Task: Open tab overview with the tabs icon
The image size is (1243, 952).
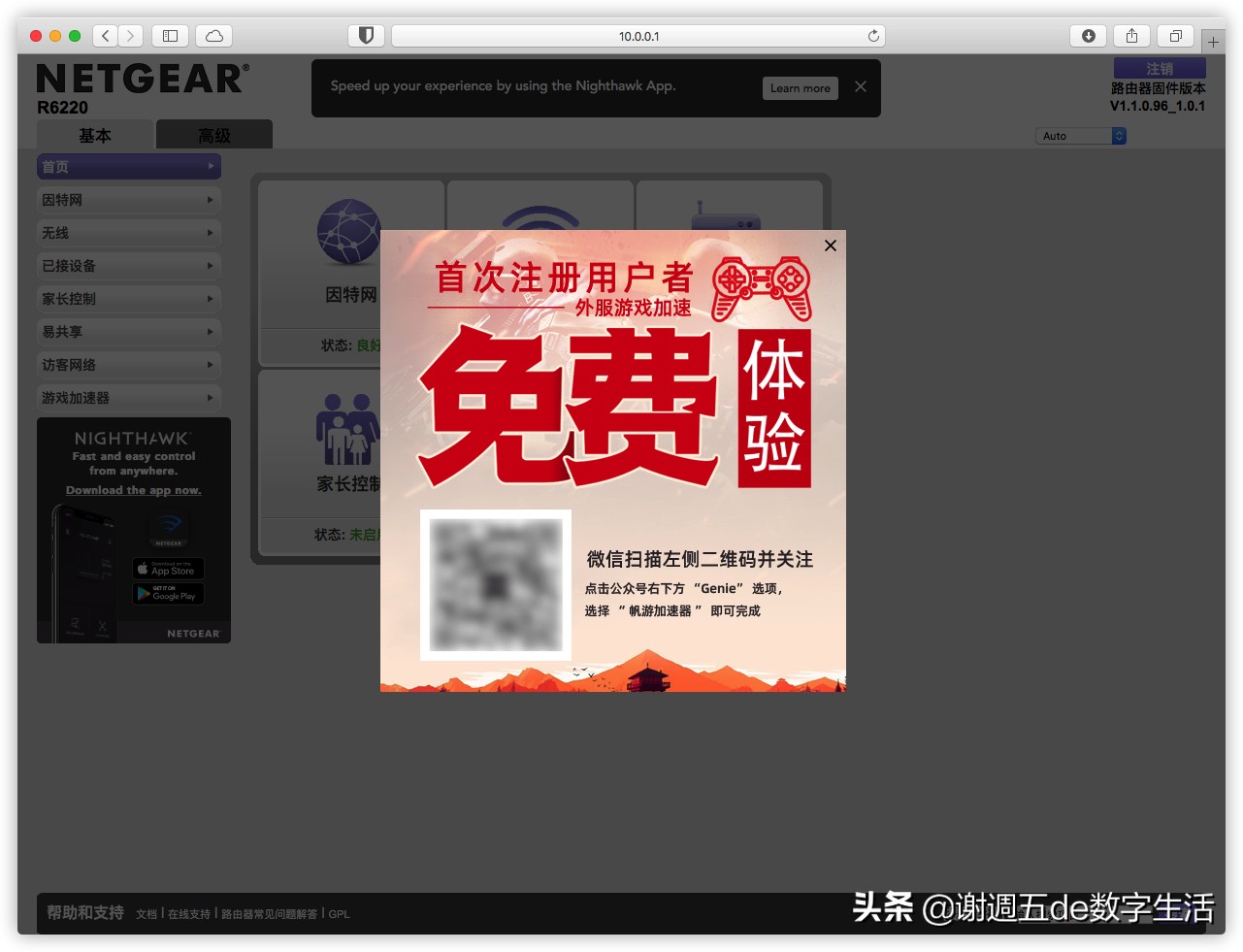Action: coord(1174,35)
